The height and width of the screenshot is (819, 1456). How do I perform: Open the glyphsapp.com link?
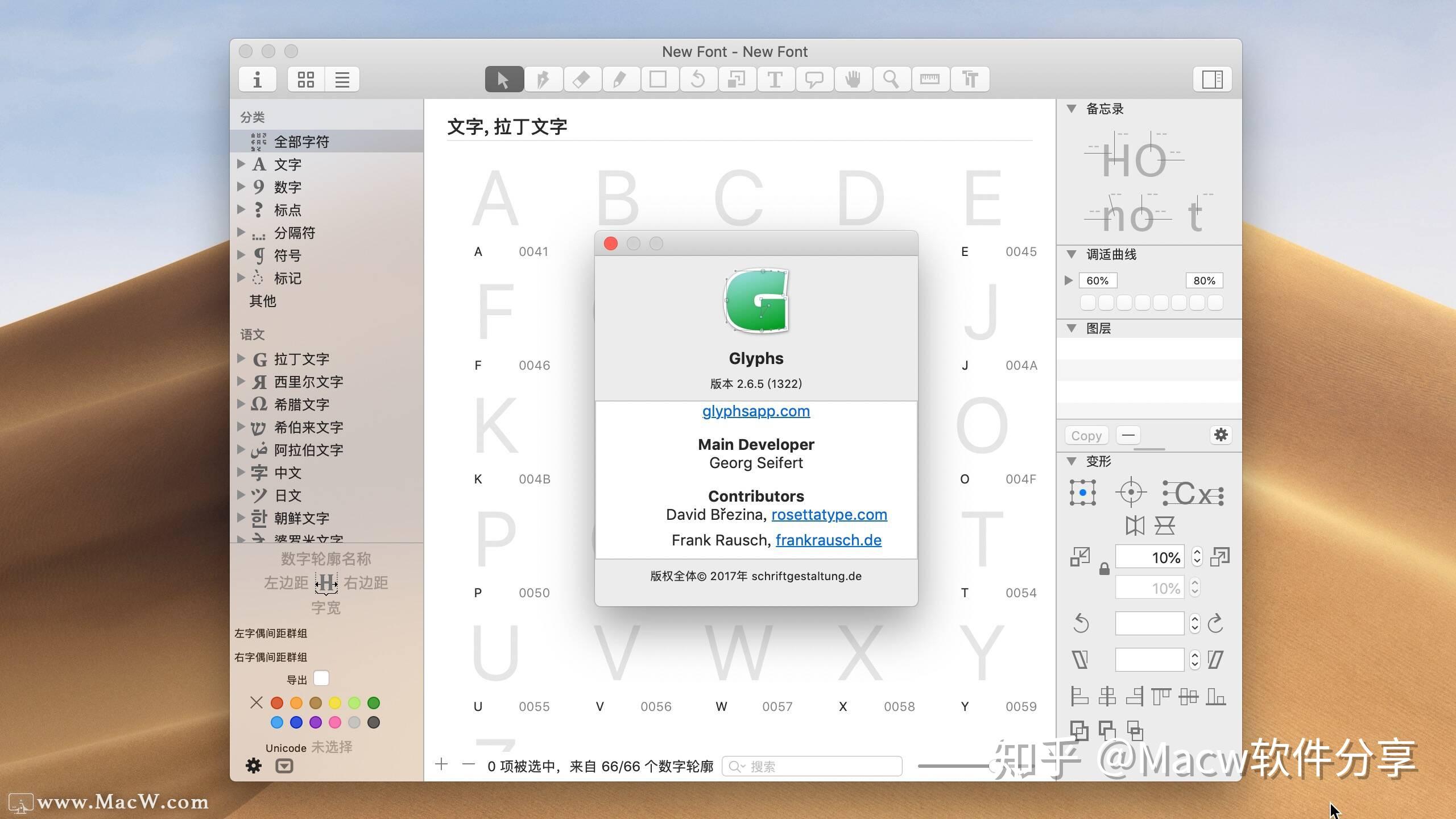click(x=755, y=411)
